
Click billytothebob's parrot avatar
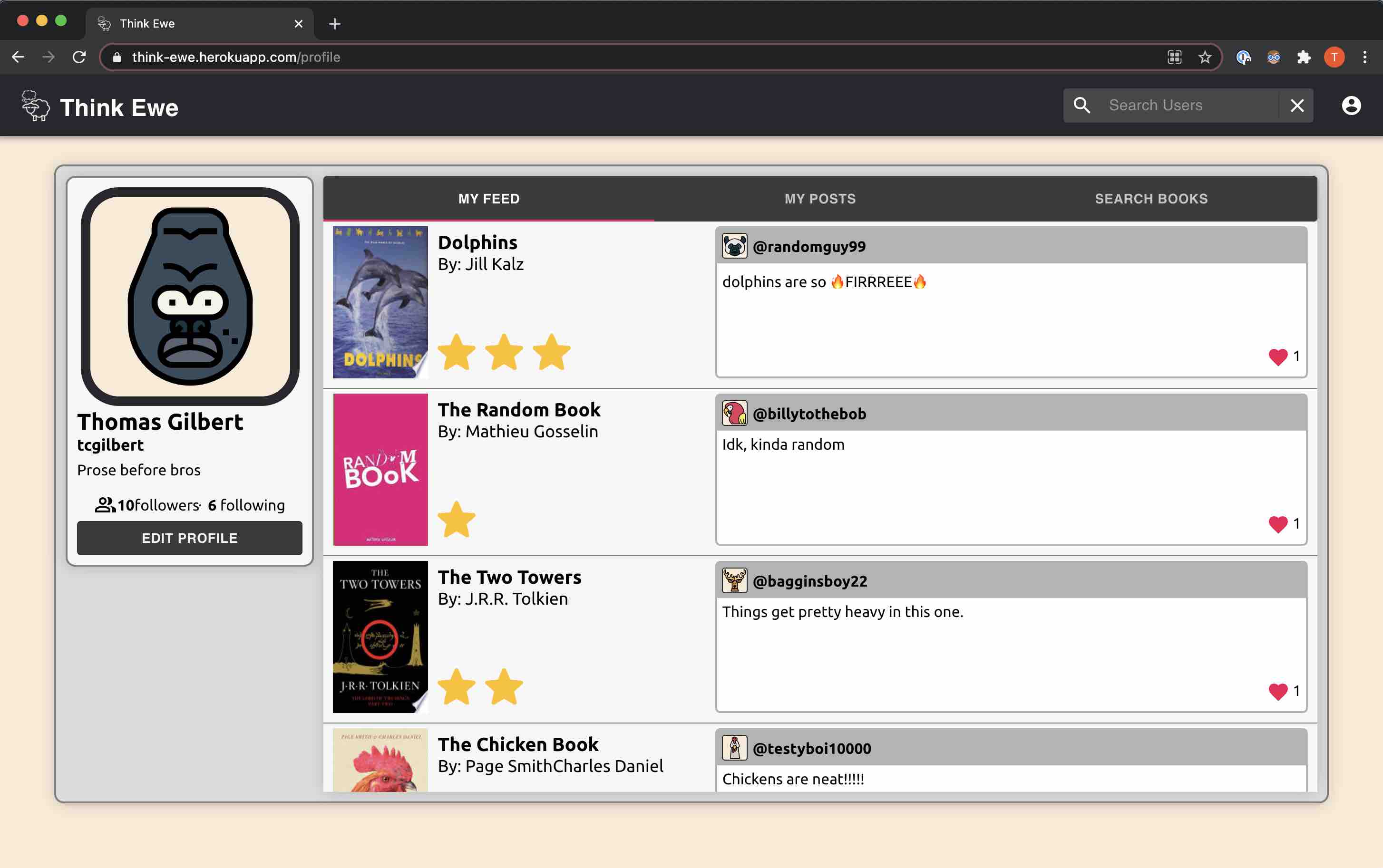pos(734,414)
